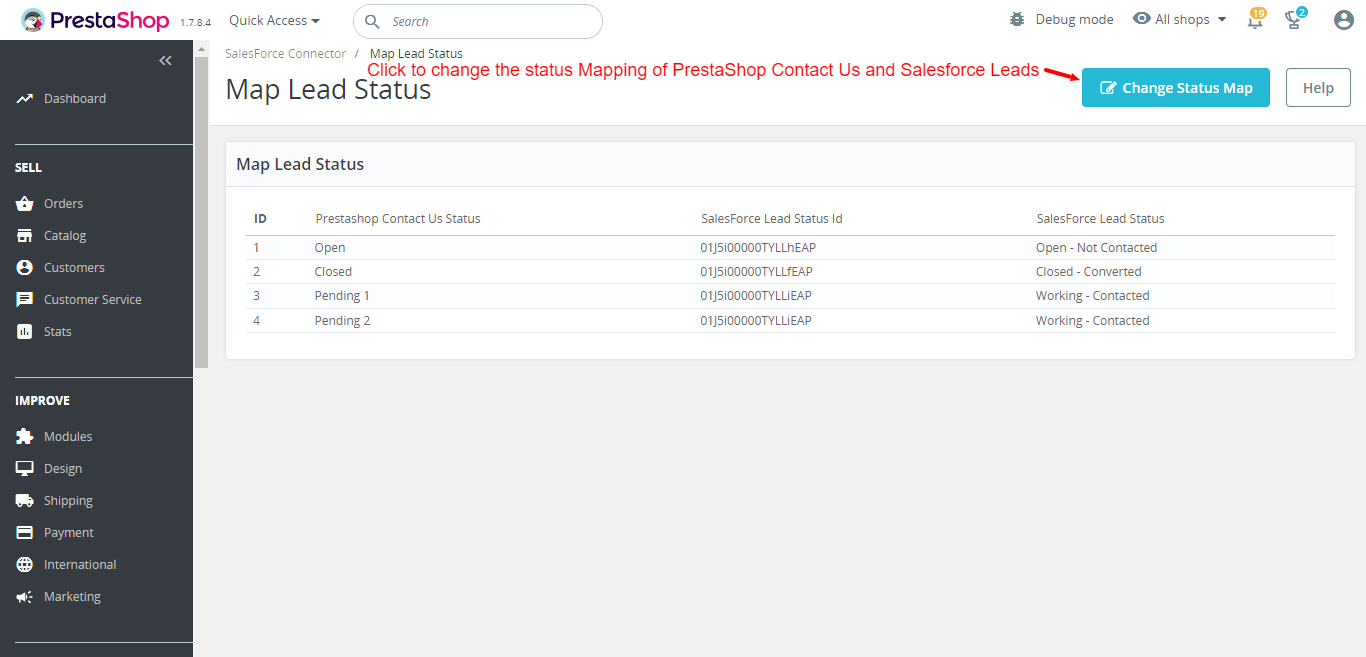
Task: Click Working - Contacted in the Pending 2 row
Action: 1093,321
